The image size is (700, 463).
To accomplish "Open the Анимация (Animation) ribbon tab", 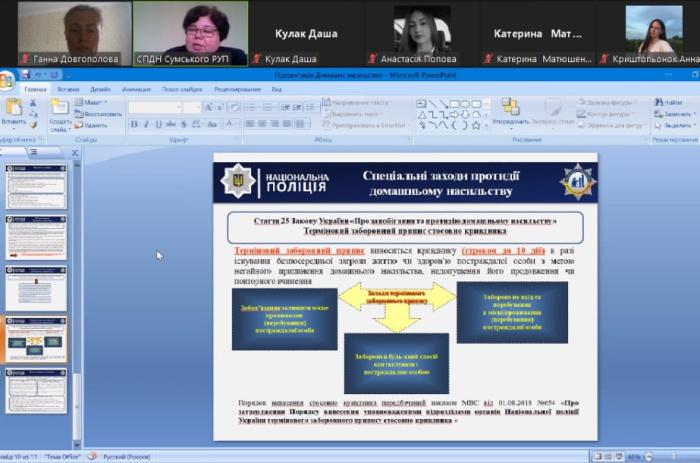I will click(136, 90).
